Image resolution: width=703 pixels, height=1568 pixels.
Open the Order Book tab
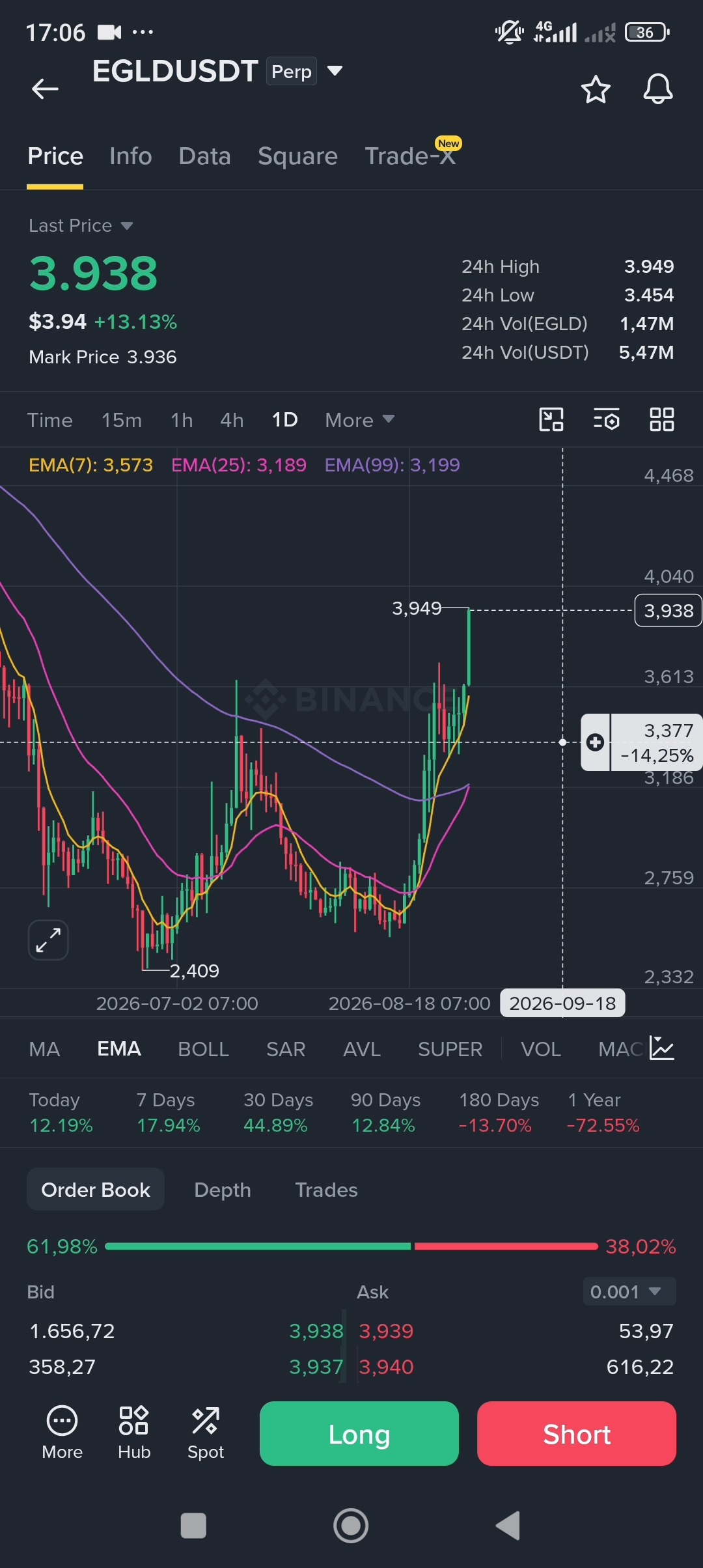96,1190
